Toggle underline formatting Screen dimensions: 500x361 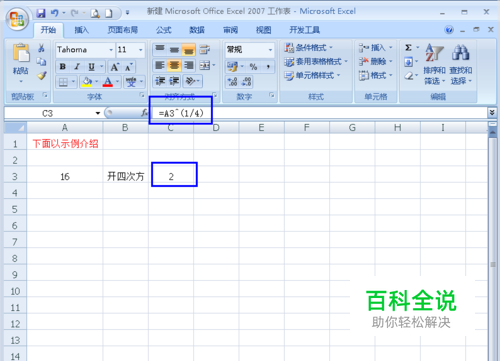pyautogui.click(x=91, y=67)
